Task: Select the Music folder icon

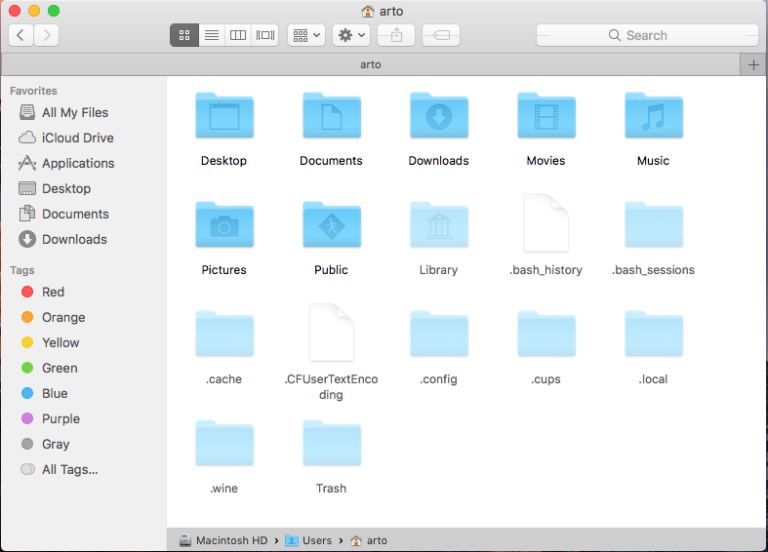Action: tap(653, 116)
